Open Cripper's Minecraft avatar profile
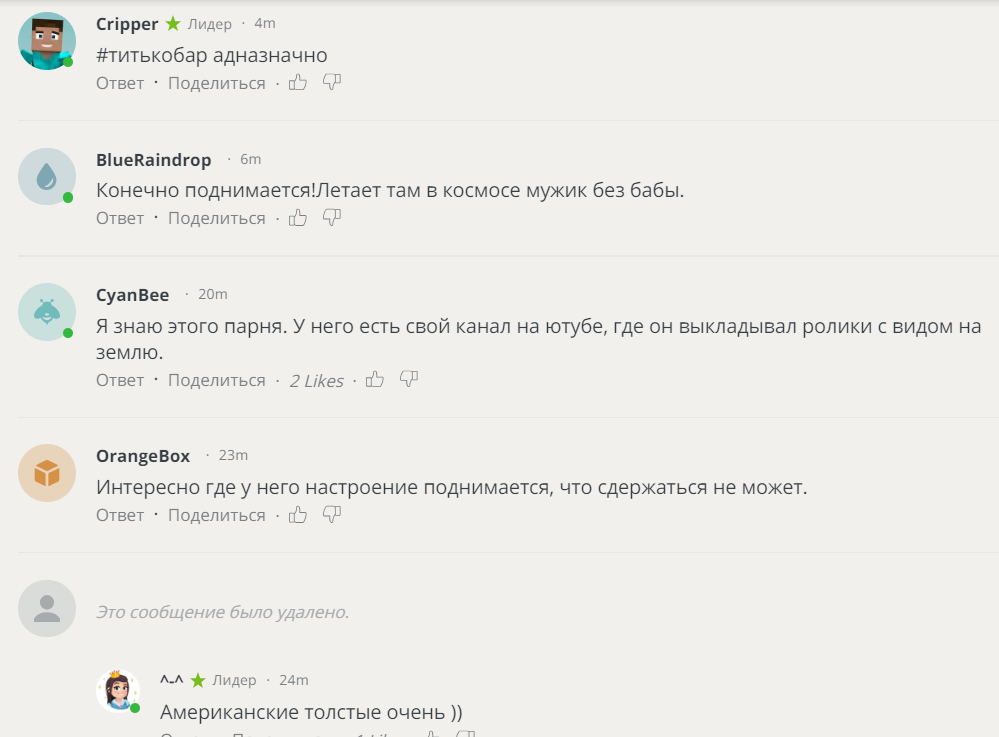Viewport: 999px width, 737px height. click(x=47, y=41)
